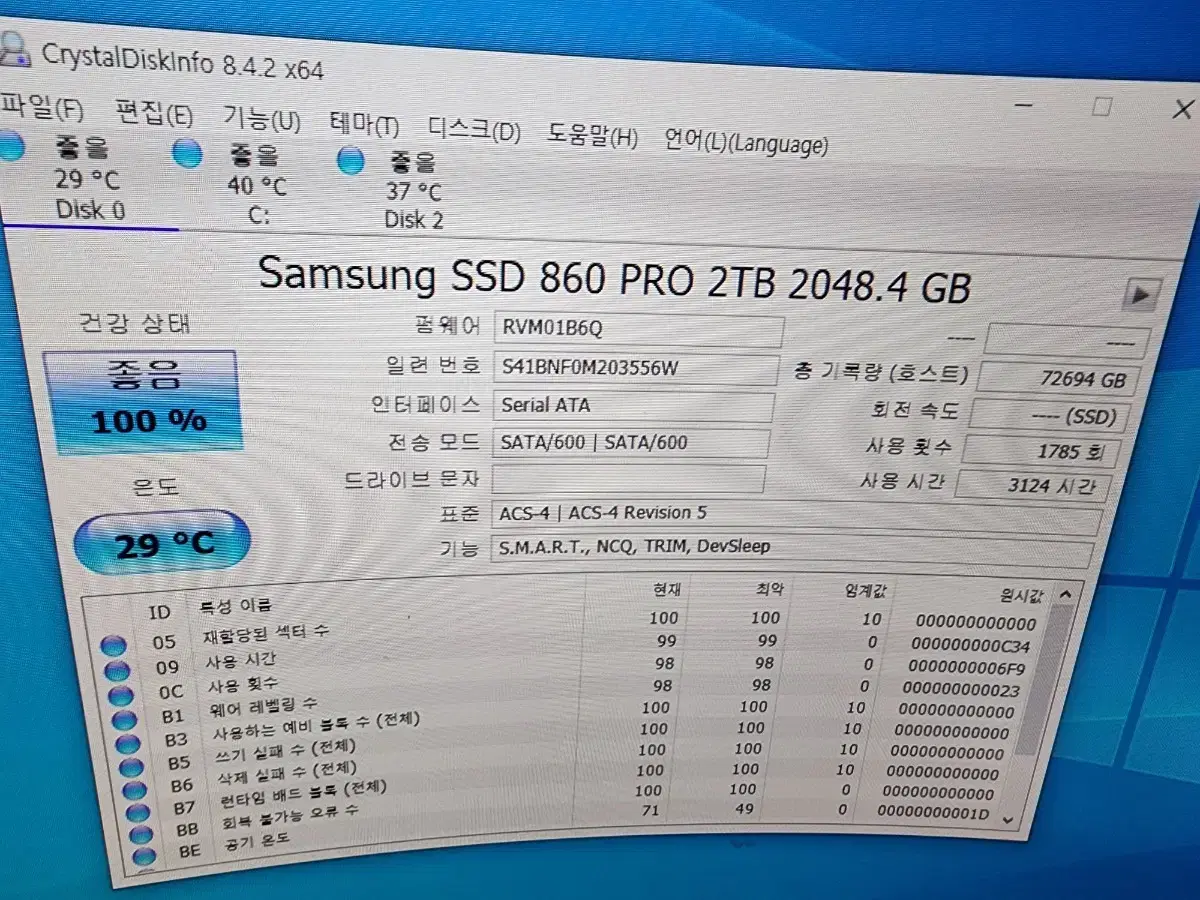This screenshot has height=900, width=1200.
Task: Click the interface field Serial ATA
Action: point(633,406)
